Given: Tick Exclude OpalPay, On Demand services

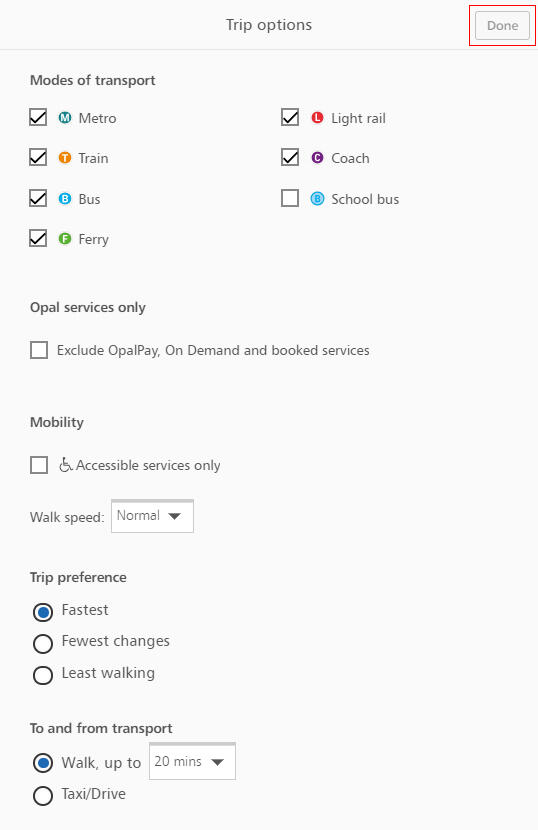Looking at the screenshot, I should [x=39, y=350].
